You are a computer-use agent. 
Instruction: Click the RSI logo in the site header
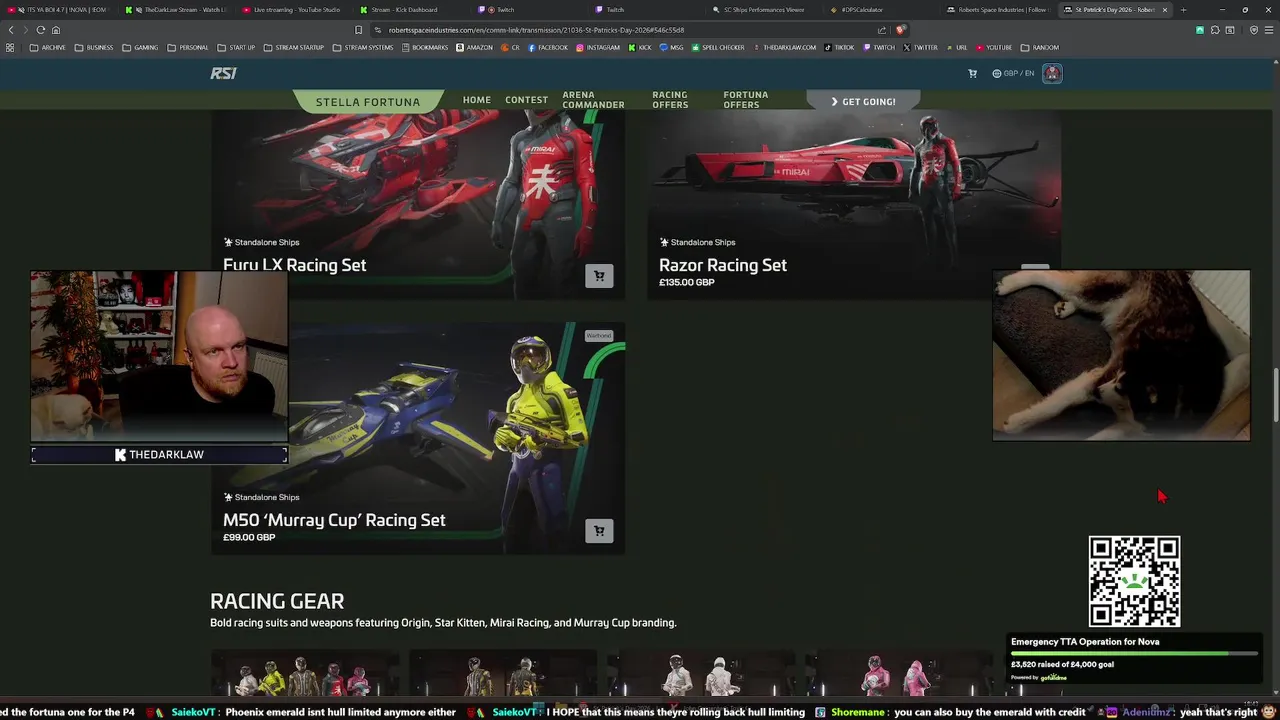(223, 73)
